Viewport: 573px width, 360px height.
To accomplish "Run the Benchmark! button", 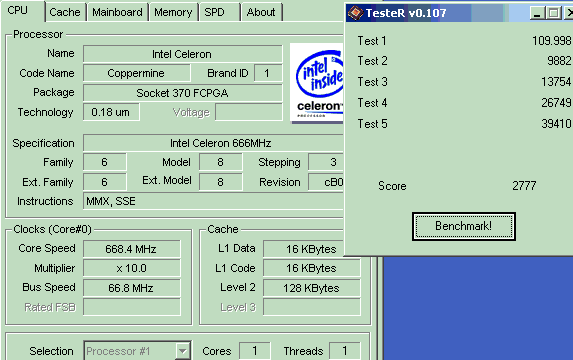I will click(464, 226).
